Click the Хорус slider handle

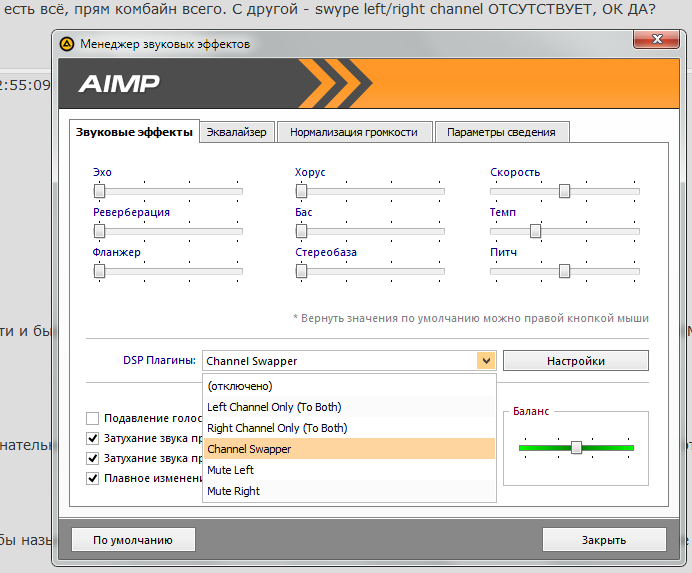coord(301,191)
